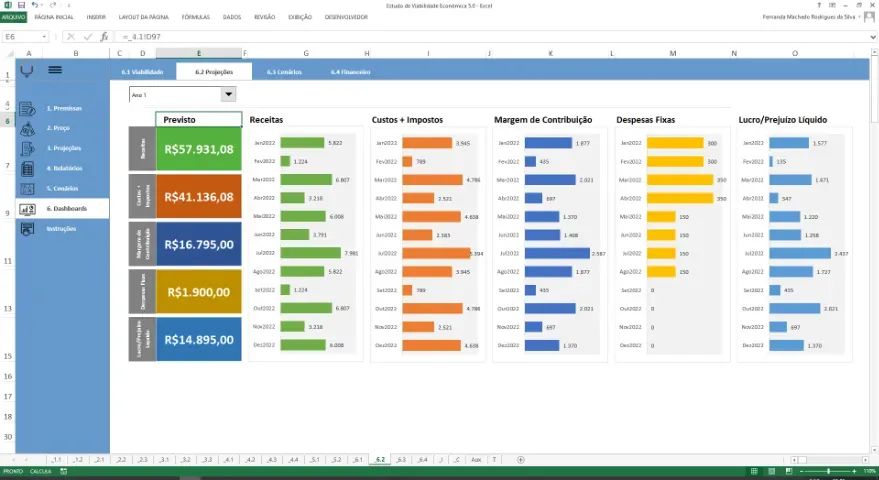Switch to the LAYOUT DA PÁGINA tab
Viewport: 879px width, 480px height.
tap(144, 17)
